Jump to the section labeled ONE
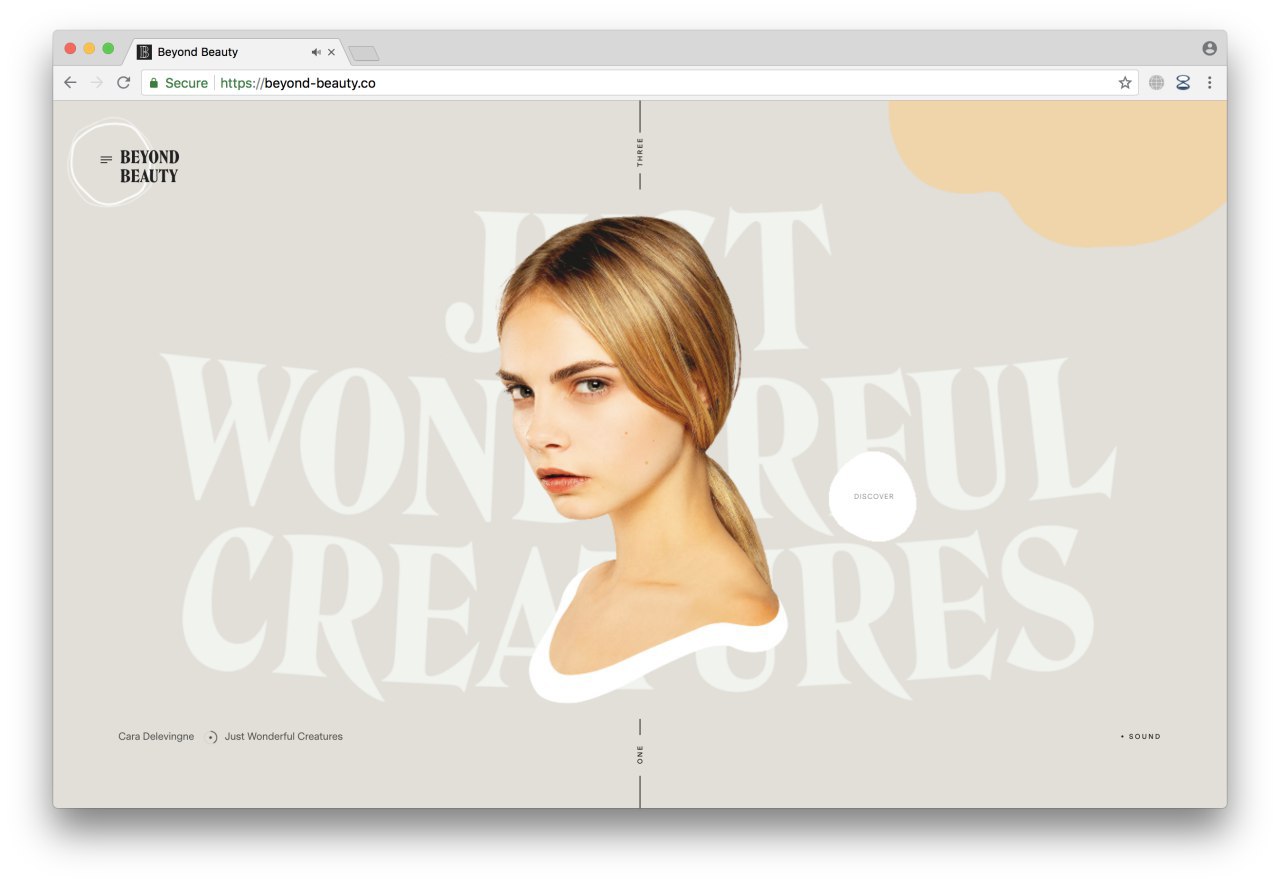This screenshot has width=1280, height=884. pos(640,755)
